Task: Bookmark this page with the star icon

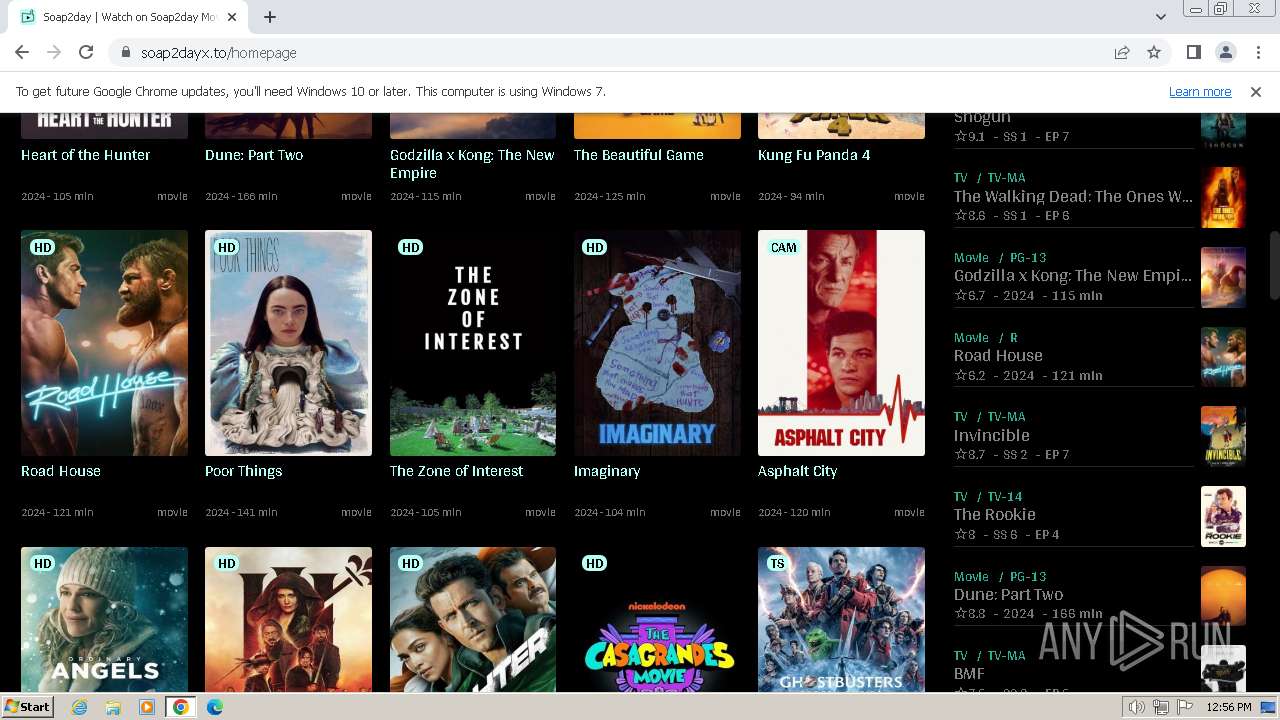Action: click(1154, 52)
